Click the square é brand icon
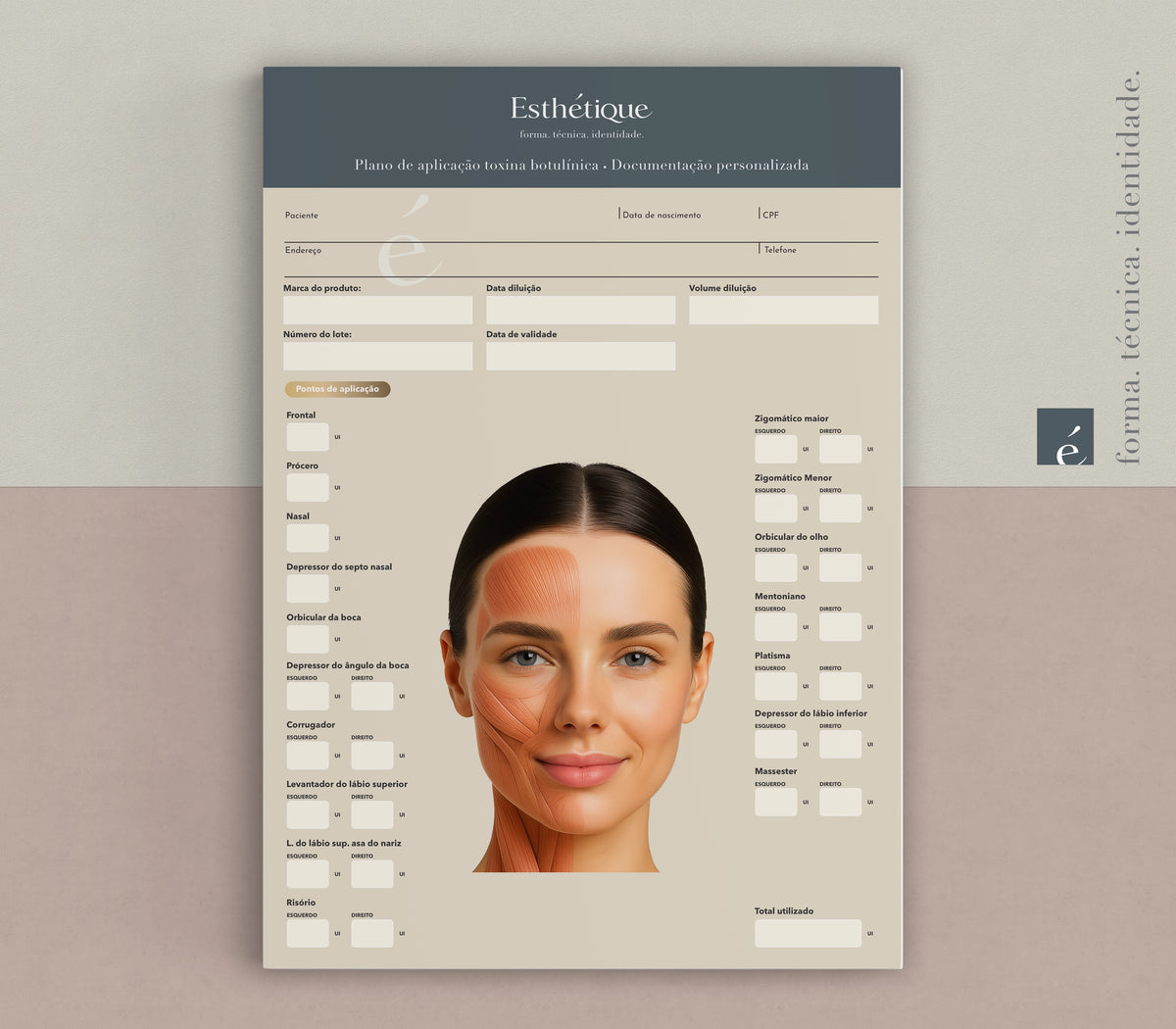1176x1029 pixels. click(x=1065, y=436)
